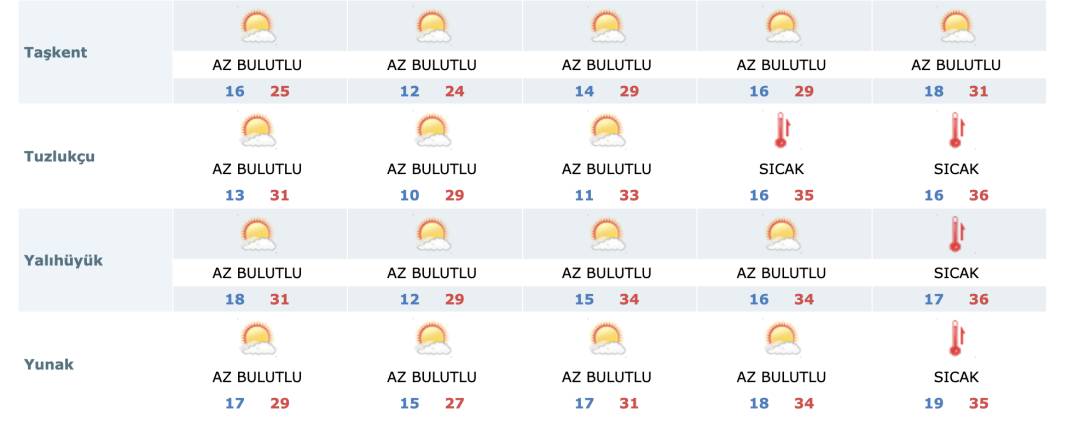
Task: Click the sun-cloud icon for Tuzlukçu's 11–33 forecast
Action: (x=607, y=130)
